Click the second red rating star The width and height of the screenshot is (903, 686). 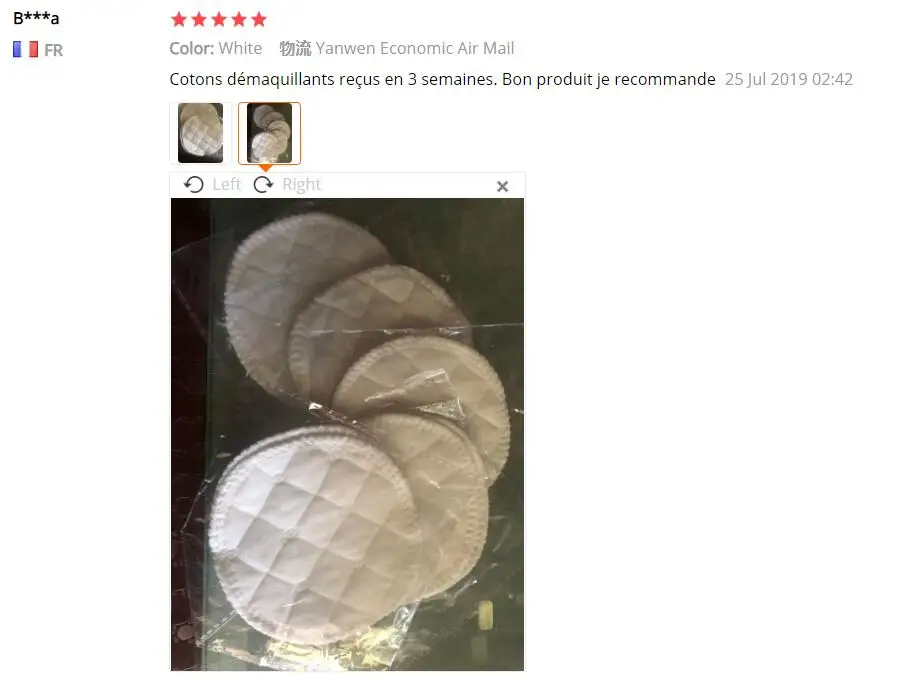199,20
